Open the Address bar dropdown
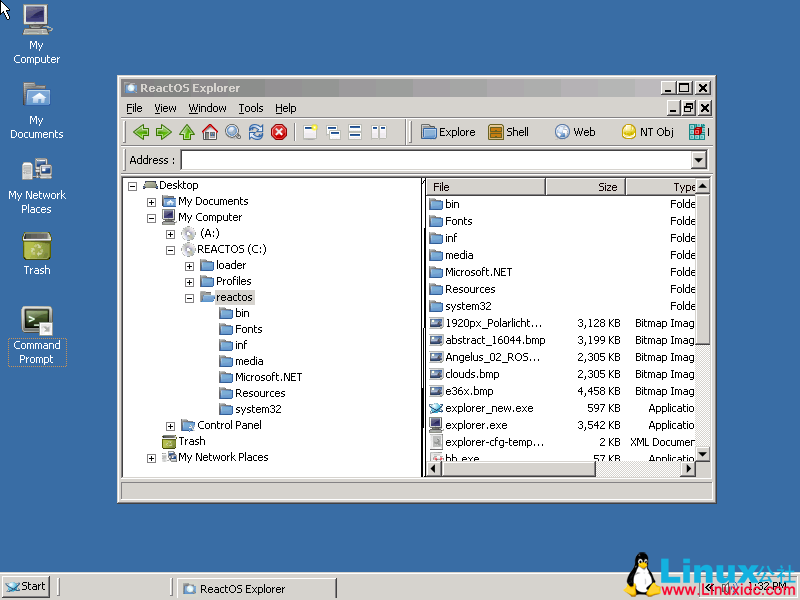Viewport: 800px width, 600px height. point(698,160)
